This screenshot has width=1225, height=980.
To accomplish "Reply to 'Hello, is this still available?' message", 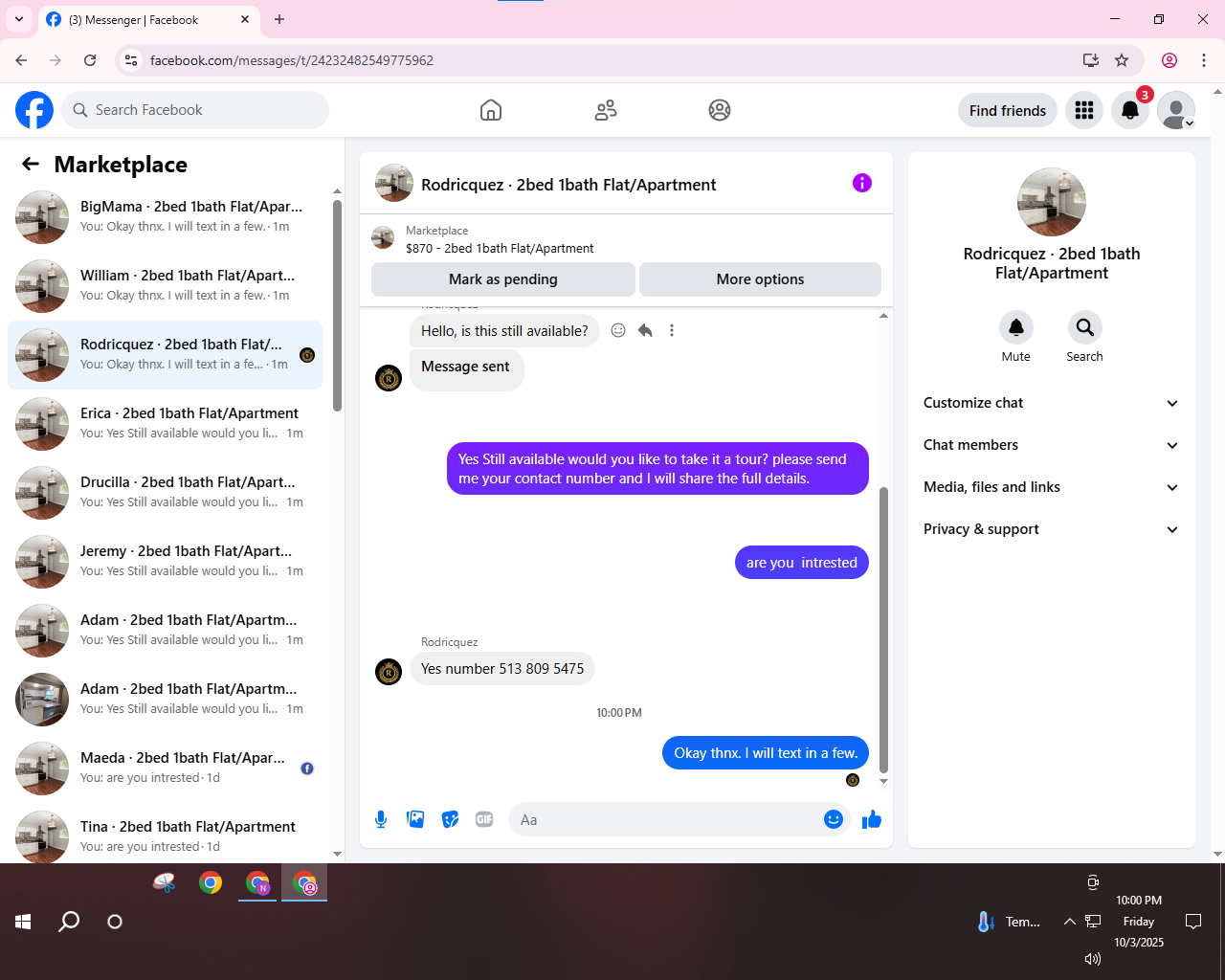I will tap(645, 330).
